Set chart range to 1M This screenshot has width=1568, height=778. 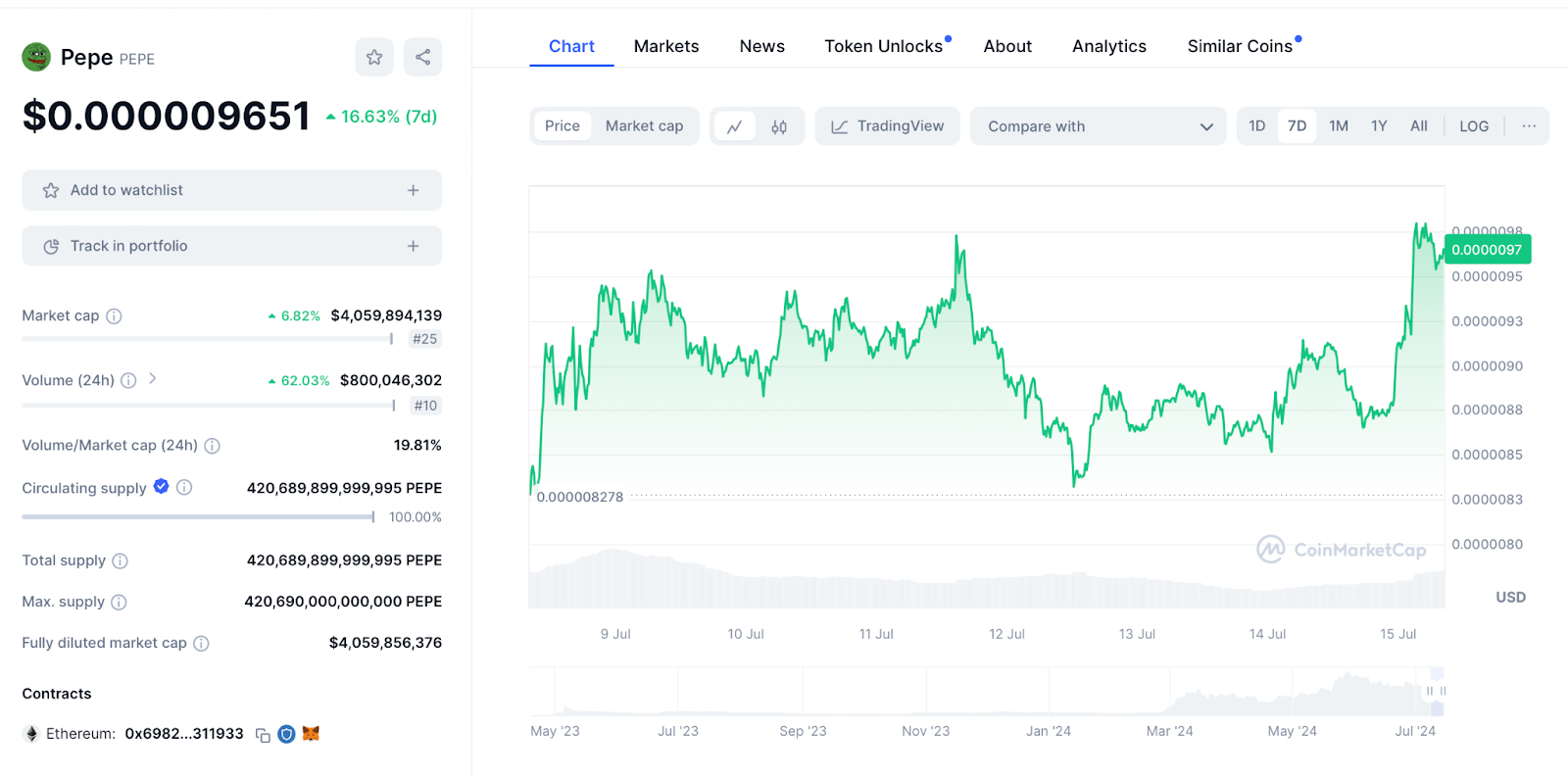click(1339, 126)
